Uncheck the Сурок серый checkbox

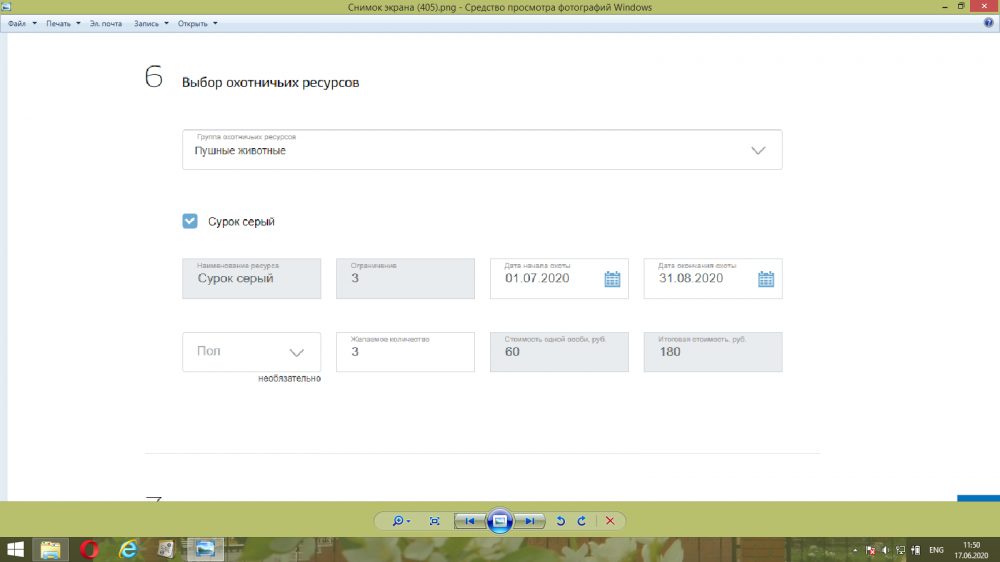190,221
